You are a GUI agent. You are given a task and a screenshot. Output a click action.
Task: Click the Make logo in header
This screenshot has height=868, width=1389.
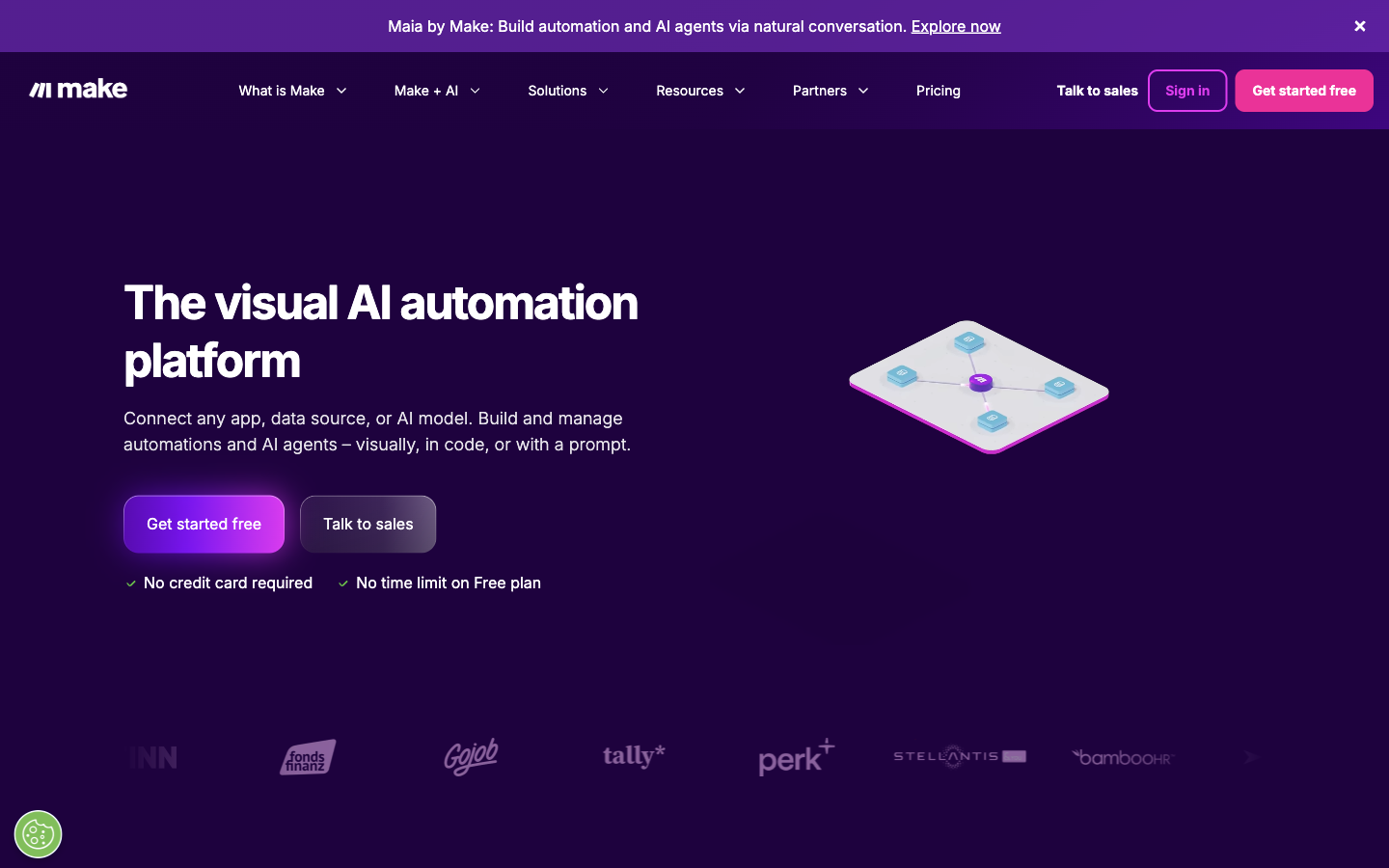(x=78, y=90)
